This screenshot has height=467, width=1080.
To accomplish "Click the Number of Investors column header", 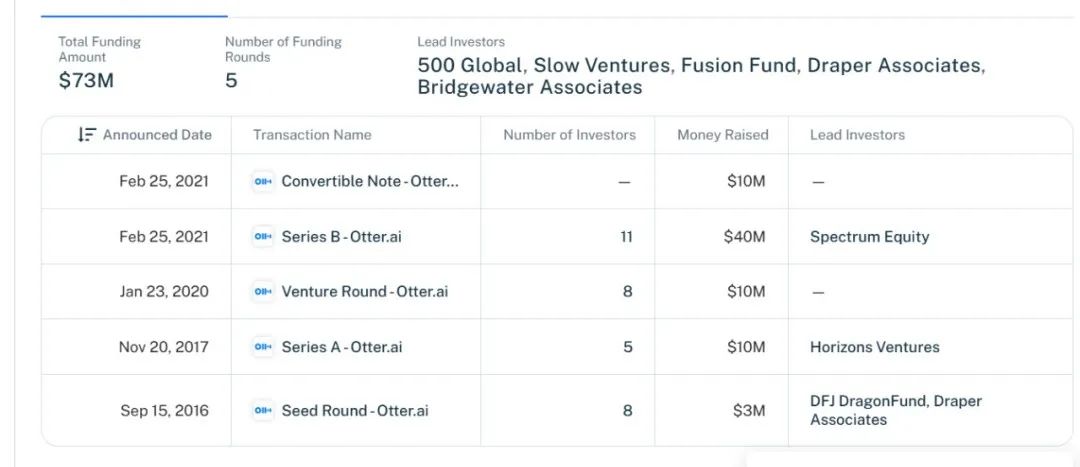I will click(x=569, y=135).
